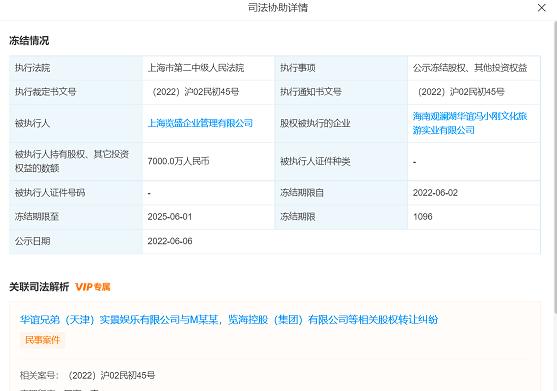Select freeze end date 2025-06-01
The height and width of the screenshot is (391, 557).
pyautogui.click(x=170, y=217)
